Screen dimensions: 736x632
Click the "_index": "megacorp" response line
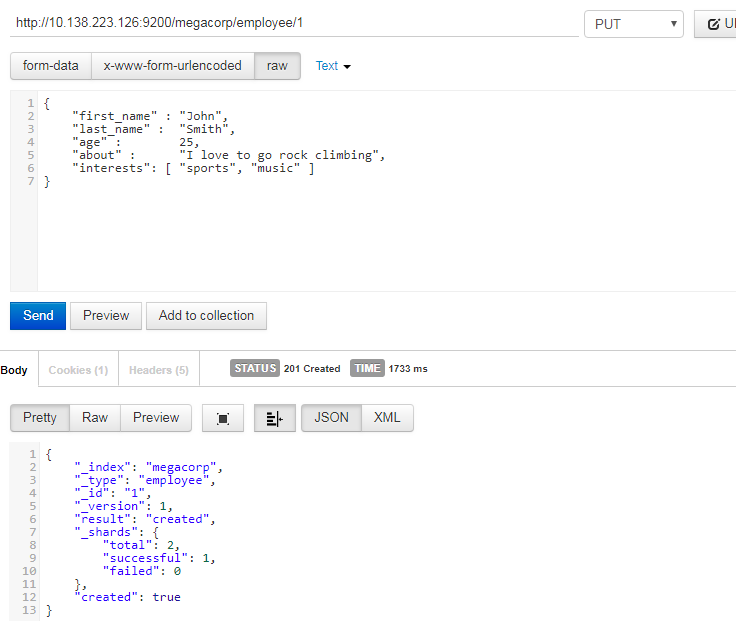click(148, 467)
